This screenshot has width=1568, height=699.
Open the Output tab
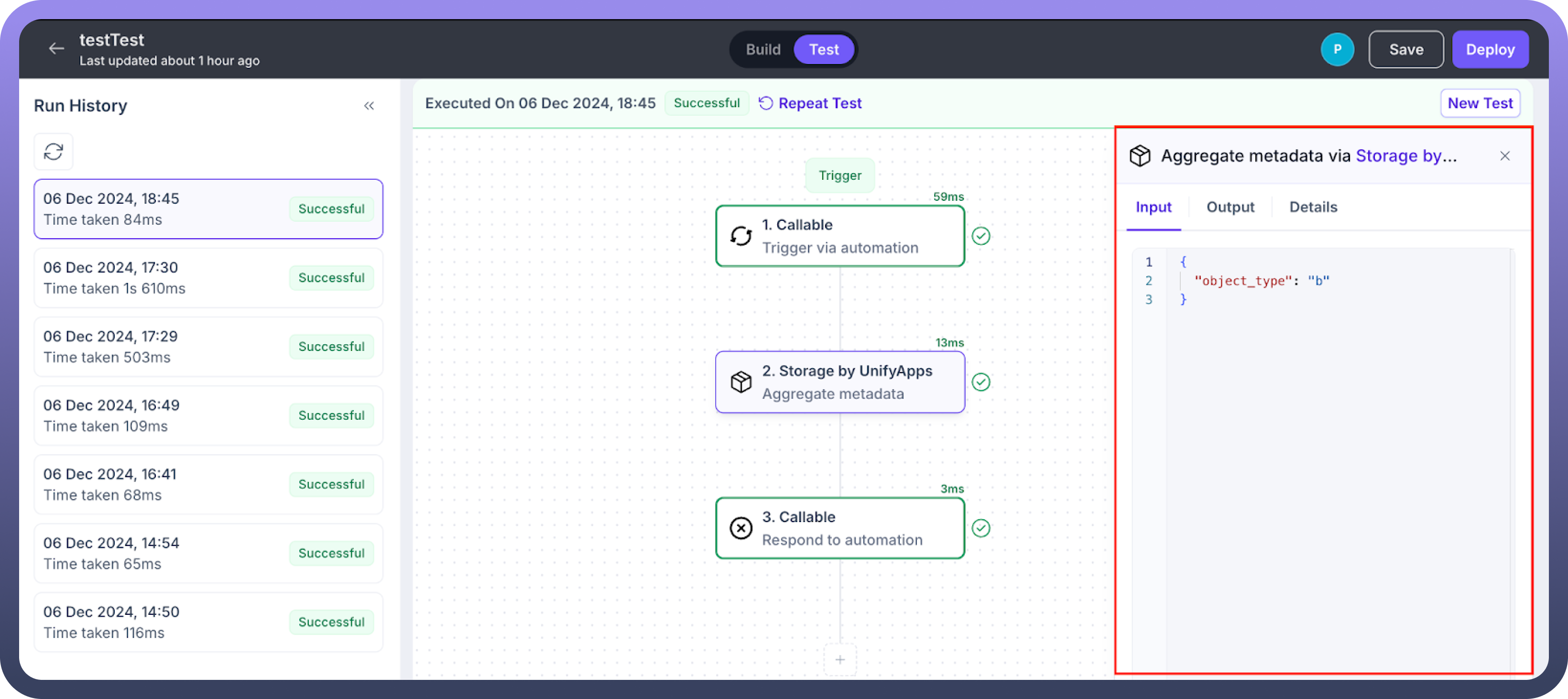(x=1230, y=208)
